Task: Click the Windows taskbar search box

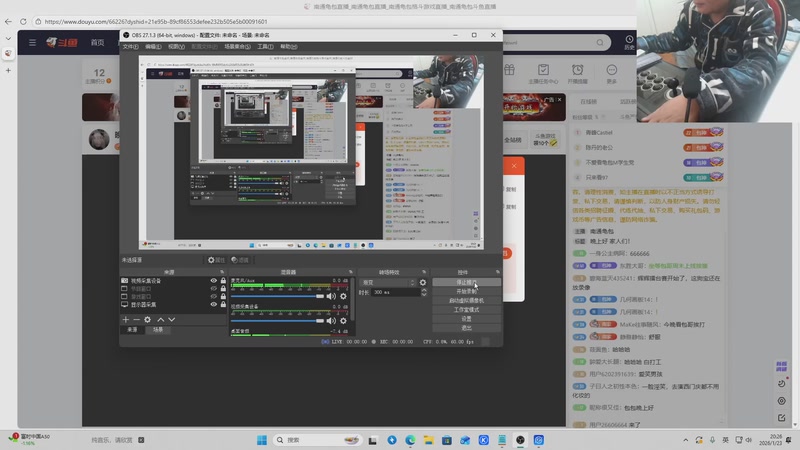Action: [318, 440]
